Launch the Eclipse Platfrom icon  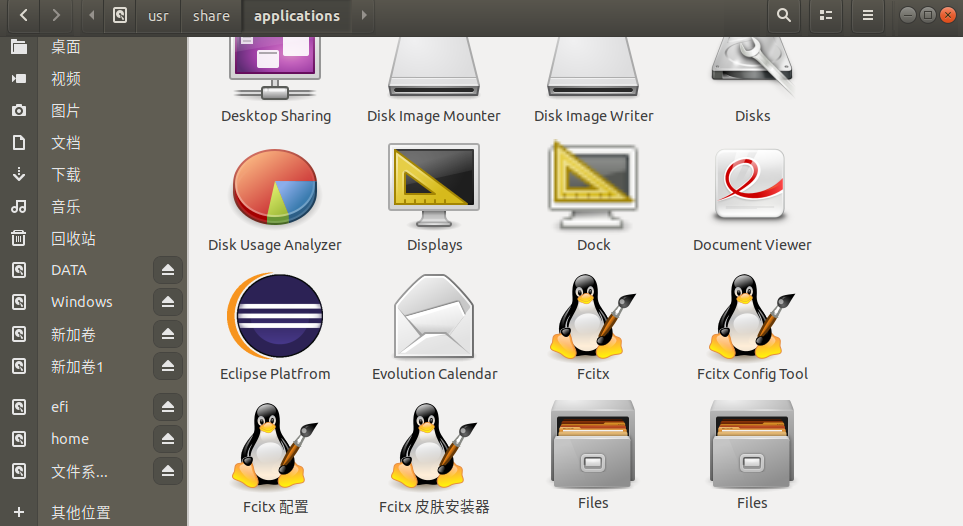click(x=275, y=316)
